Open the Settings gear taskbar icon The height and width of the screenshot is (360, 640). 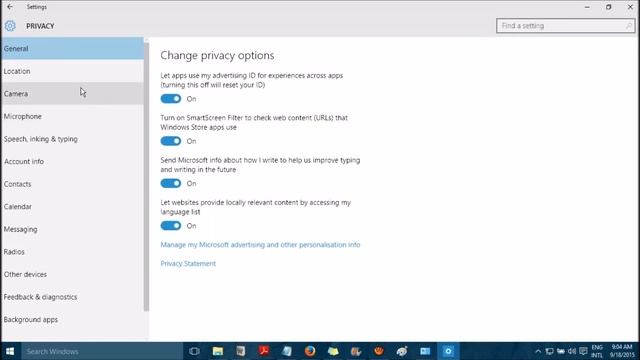click(448, 351)
